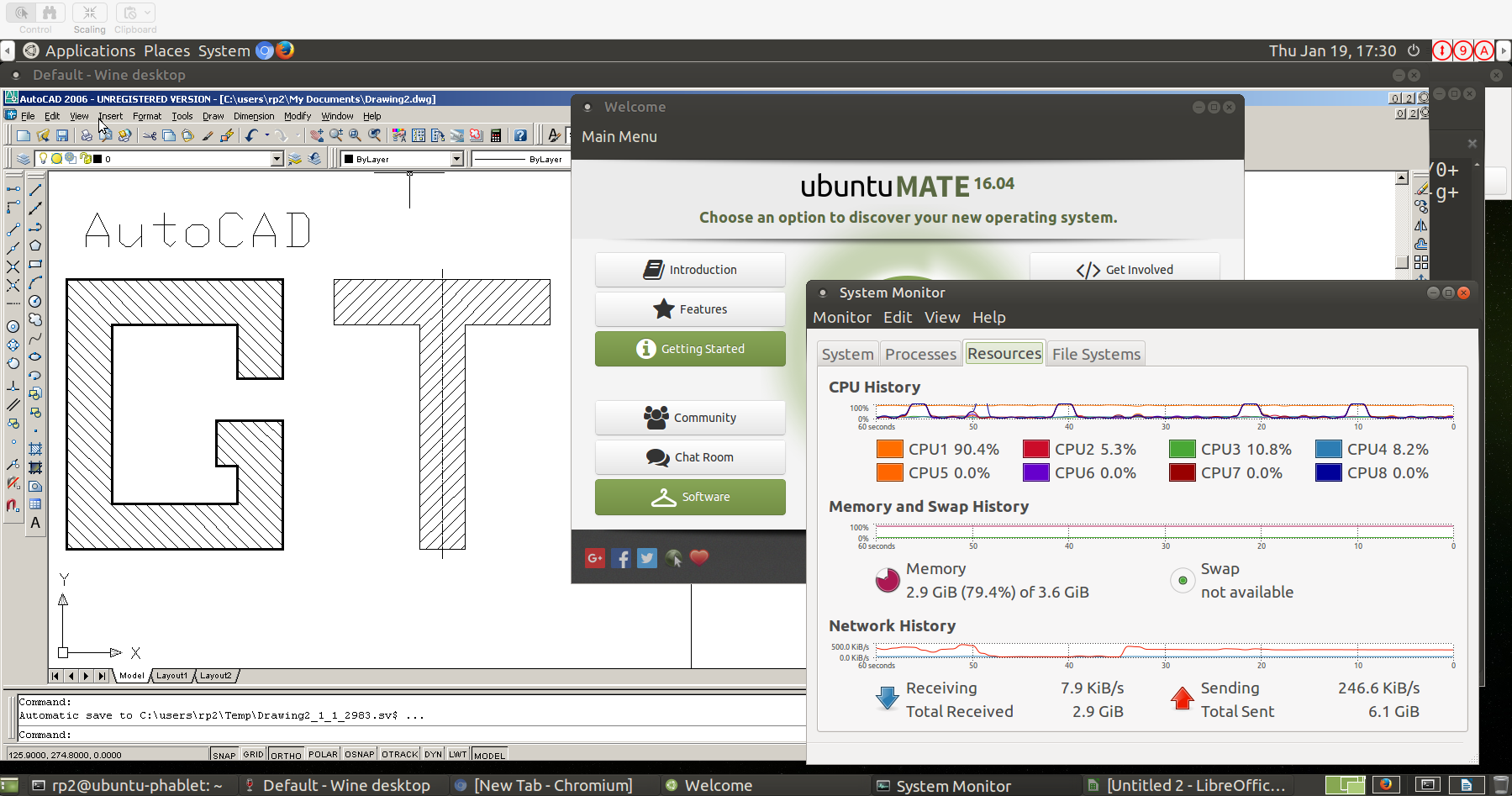
Task: Open AutoCAD Help question mark icon
Action: pyautogui.click(x=521, y=135)
